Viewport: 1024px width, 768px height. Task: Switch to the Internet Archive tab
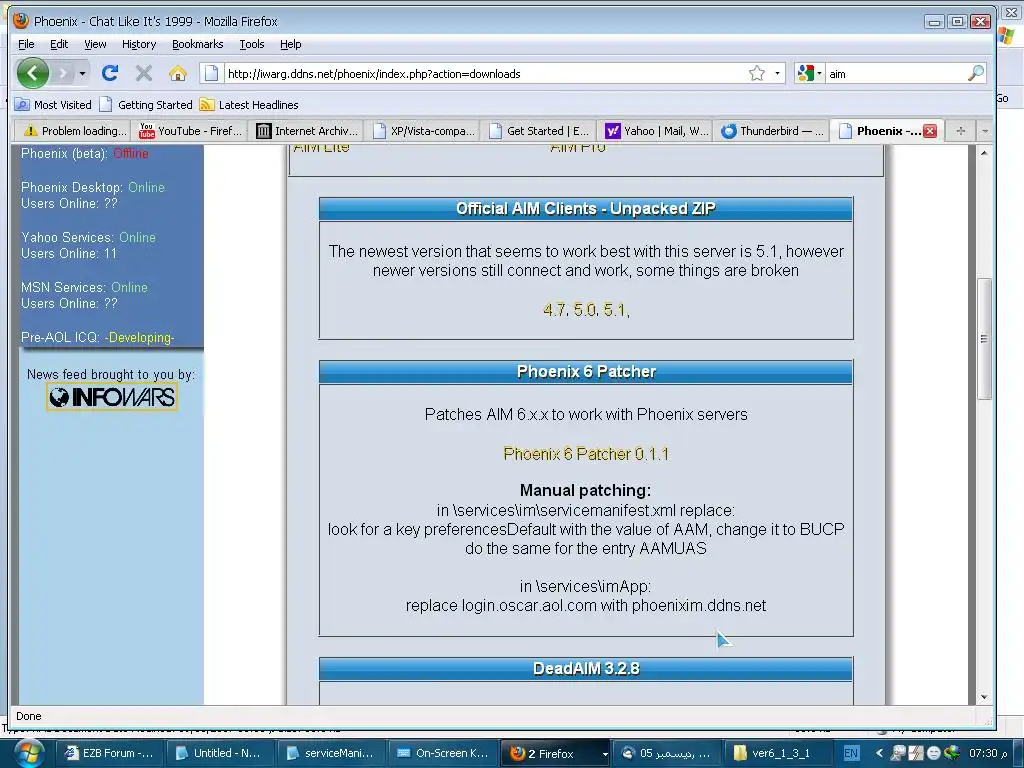tap(306, 131)
